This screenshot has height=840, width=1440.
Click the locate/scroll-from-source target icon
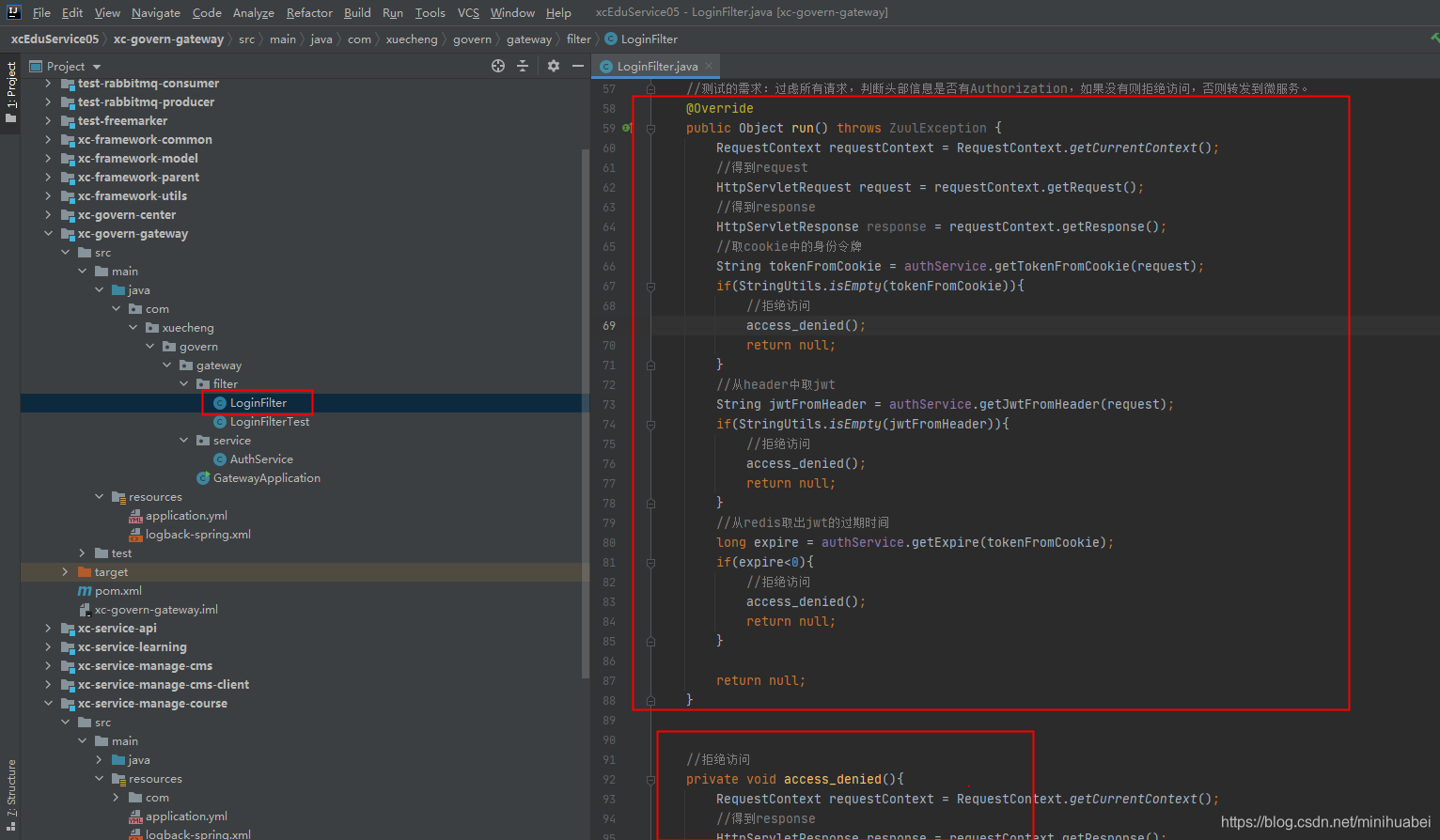click(497, 66)
